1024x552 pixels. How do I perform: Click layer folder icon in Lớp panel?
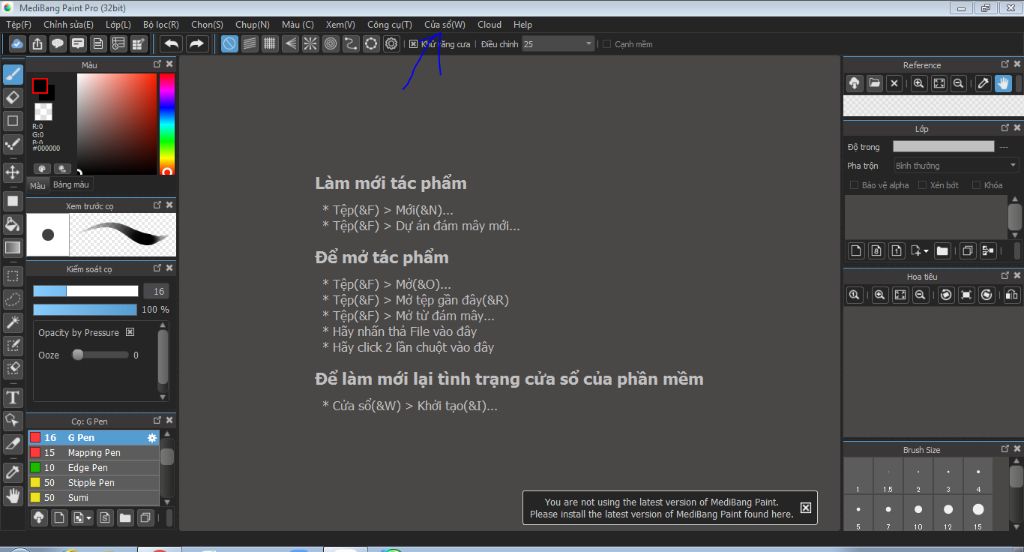click(x=942, y=251)
